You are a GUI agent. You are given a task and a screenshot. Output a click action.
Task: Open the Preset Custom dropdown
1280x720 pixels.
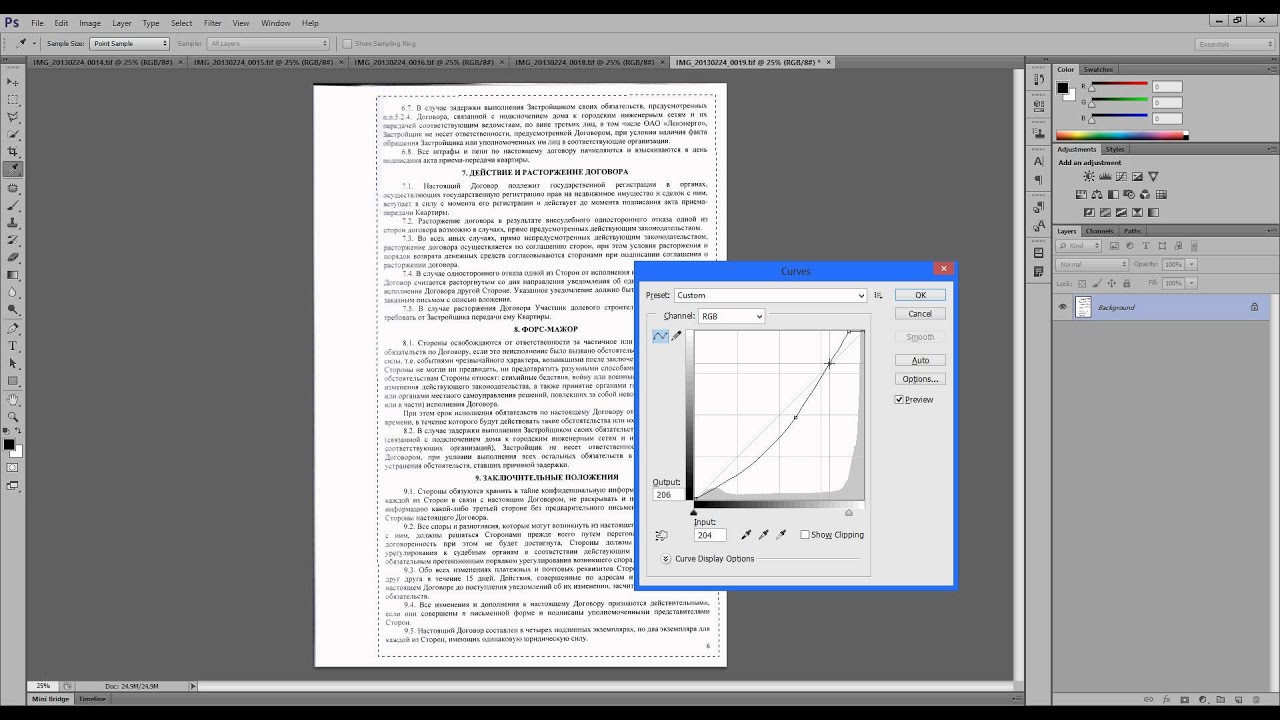[x=770, y=296]
